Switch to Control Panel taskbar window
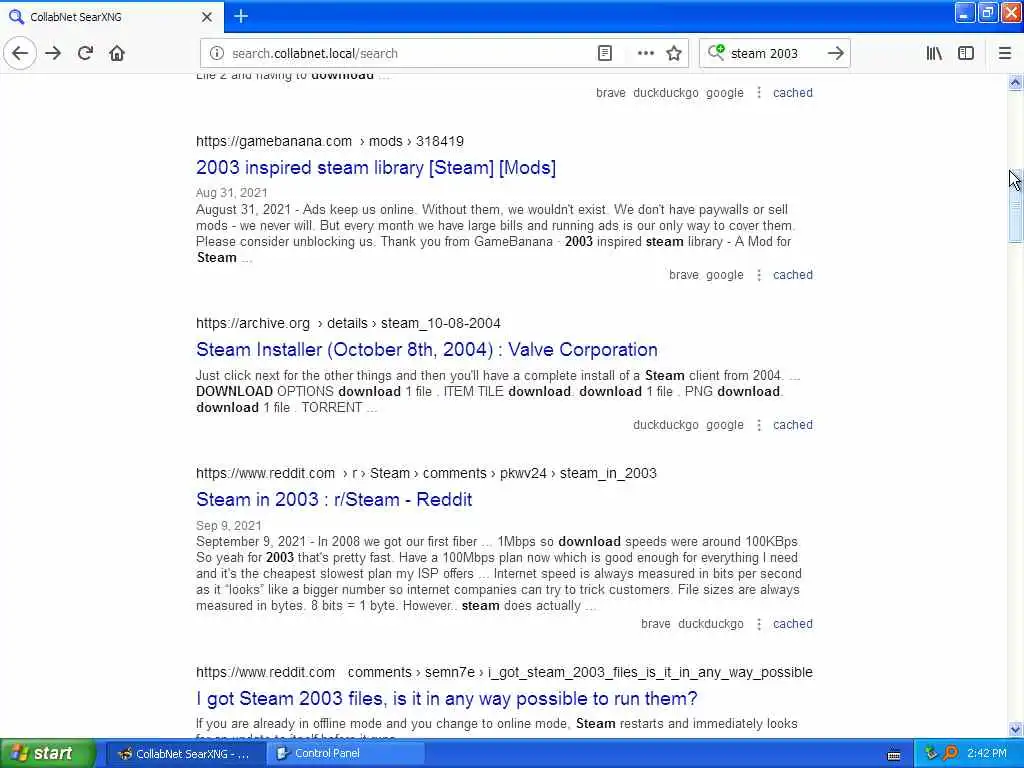 click(345, 754)
